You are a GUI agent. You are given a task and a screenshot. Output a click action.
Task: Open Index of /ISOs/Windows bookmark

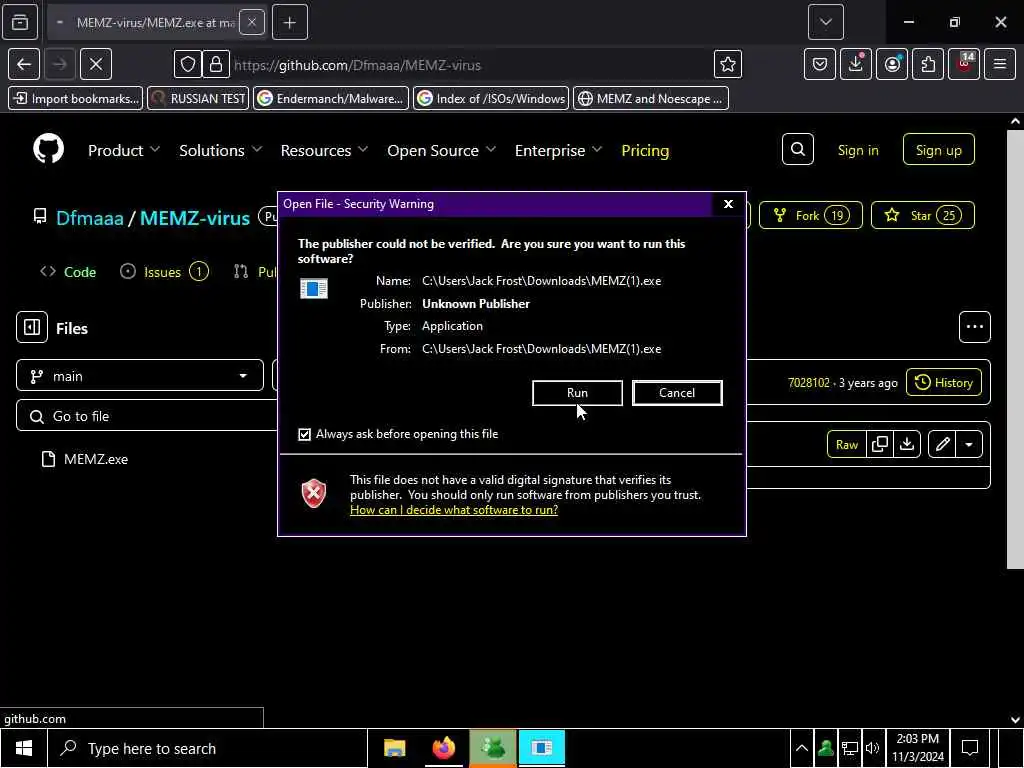(x=491, y=99)
